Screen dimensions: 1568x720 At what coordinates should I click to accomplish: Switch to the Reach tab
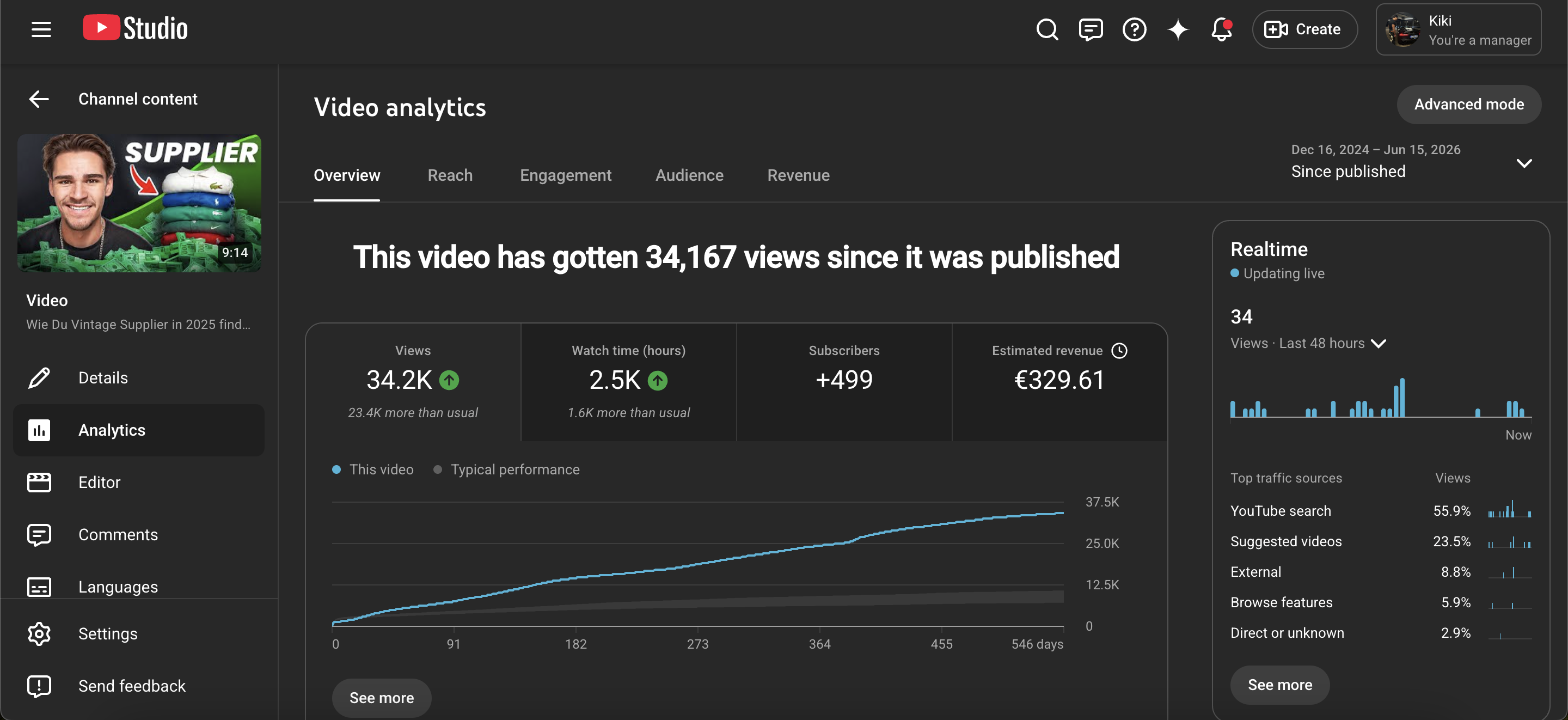click(450, 175)
